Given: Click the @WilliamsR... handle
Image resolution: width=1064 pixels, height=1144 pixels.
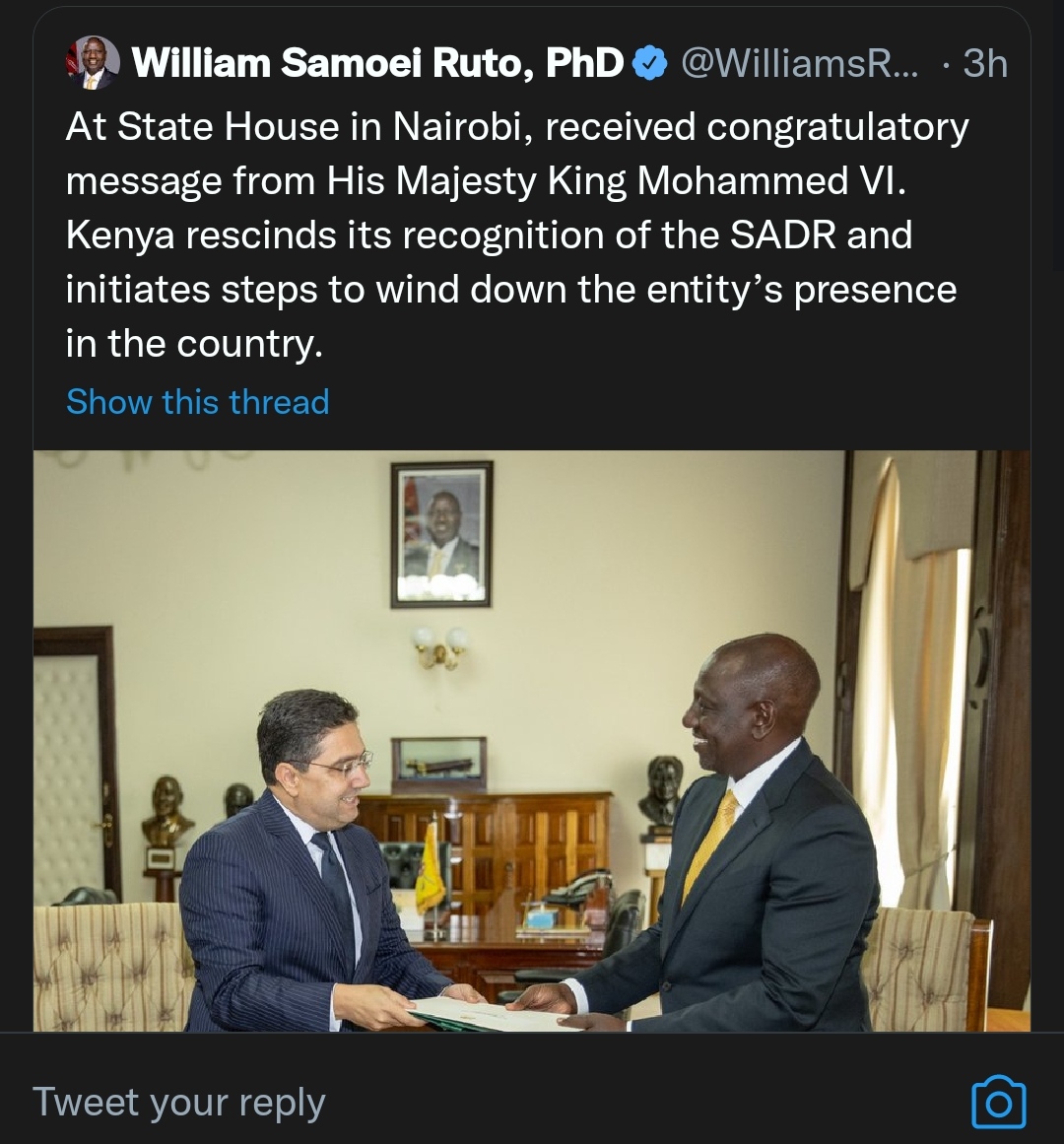Looking at the screenshot, I should pyautogui.click(x=799, y=64).
